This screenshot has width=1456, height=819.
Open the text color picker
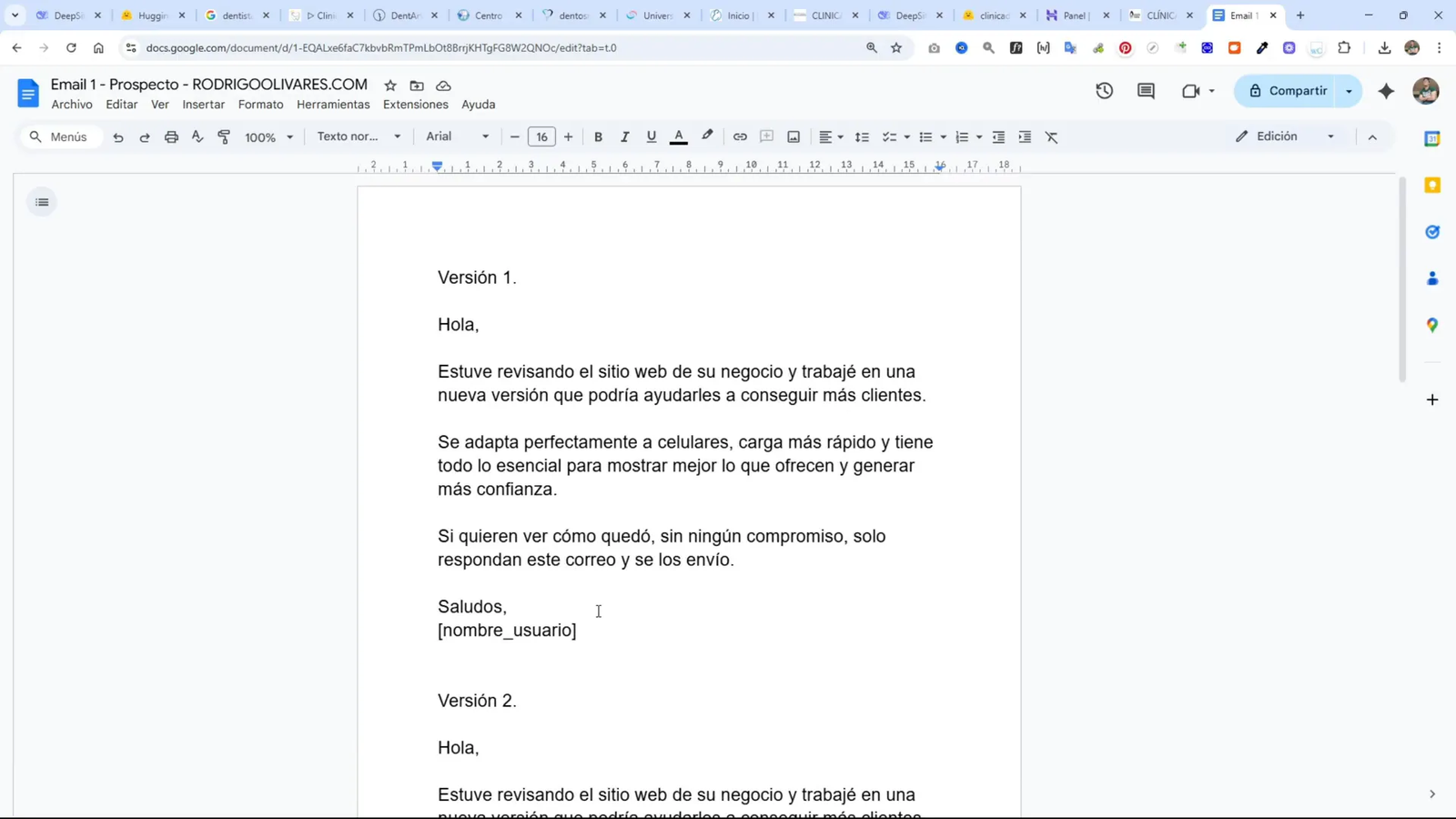(x=679, y=136)
